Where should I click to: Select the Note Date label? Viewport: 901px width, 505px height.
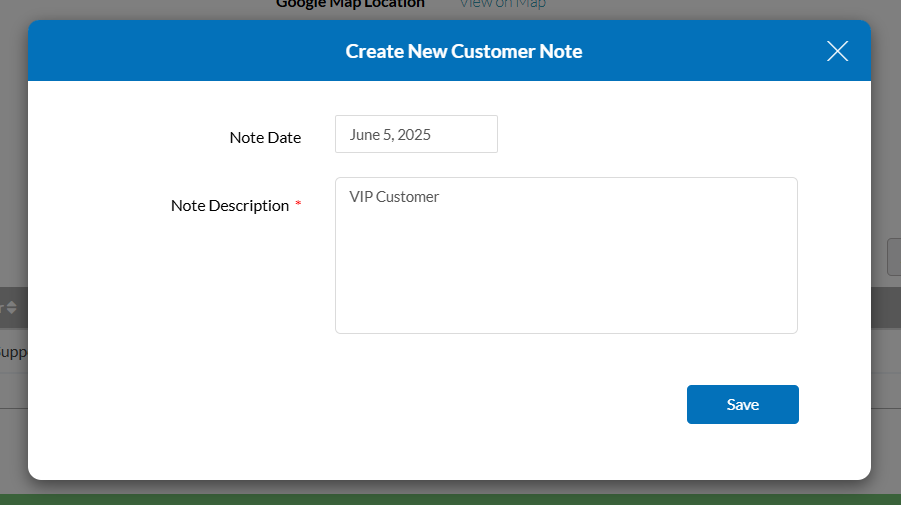(x=265, y=137)
